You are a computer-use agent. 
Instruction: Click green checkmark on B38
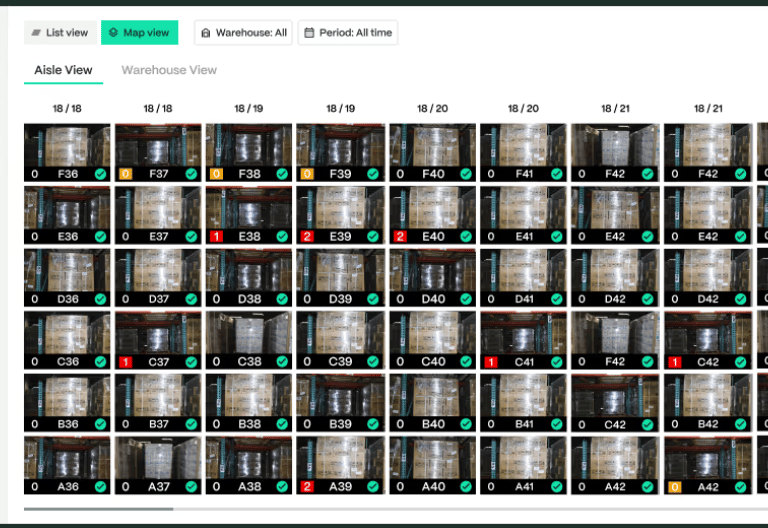(282, 424)
